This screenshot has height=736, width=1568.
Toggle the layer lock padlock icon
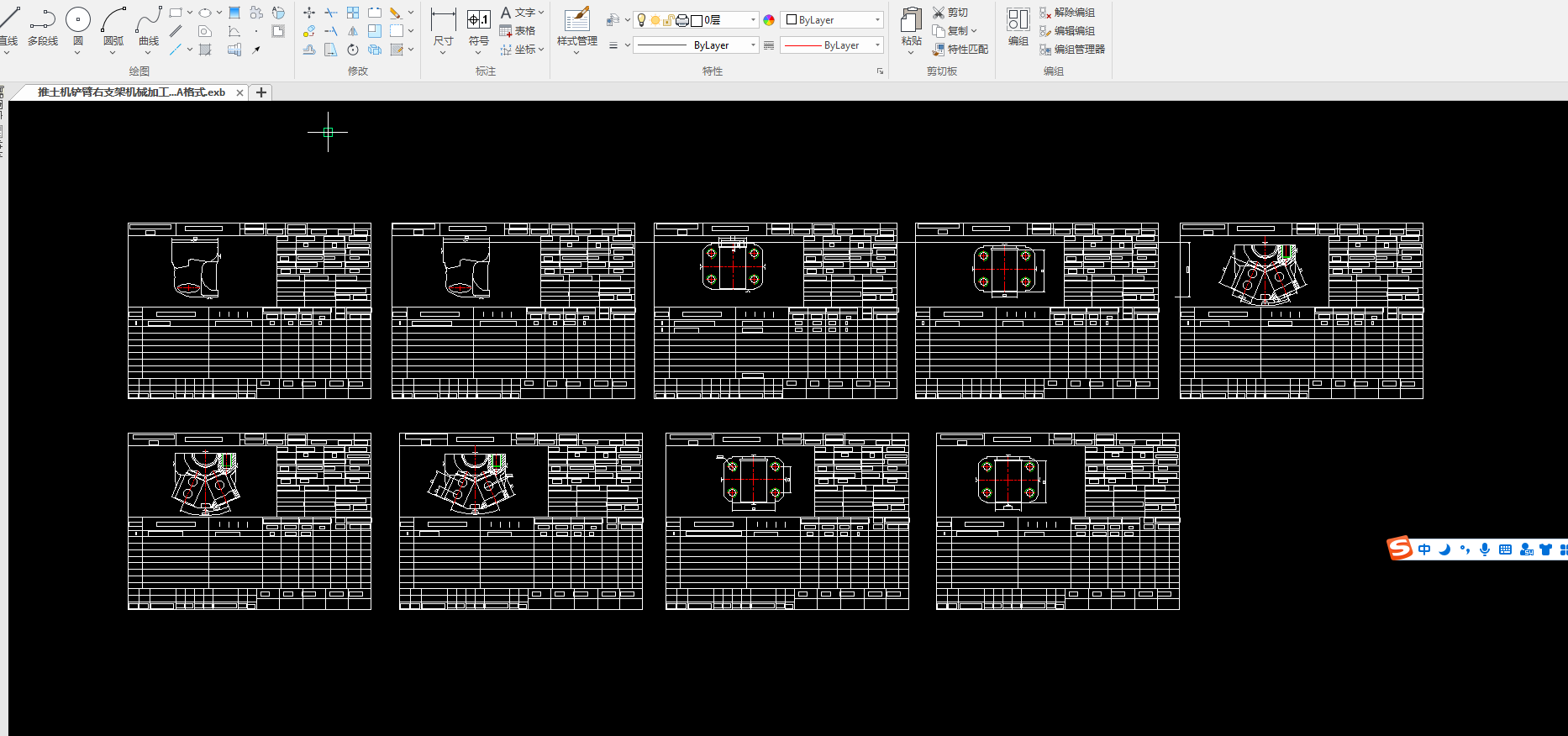669,20
